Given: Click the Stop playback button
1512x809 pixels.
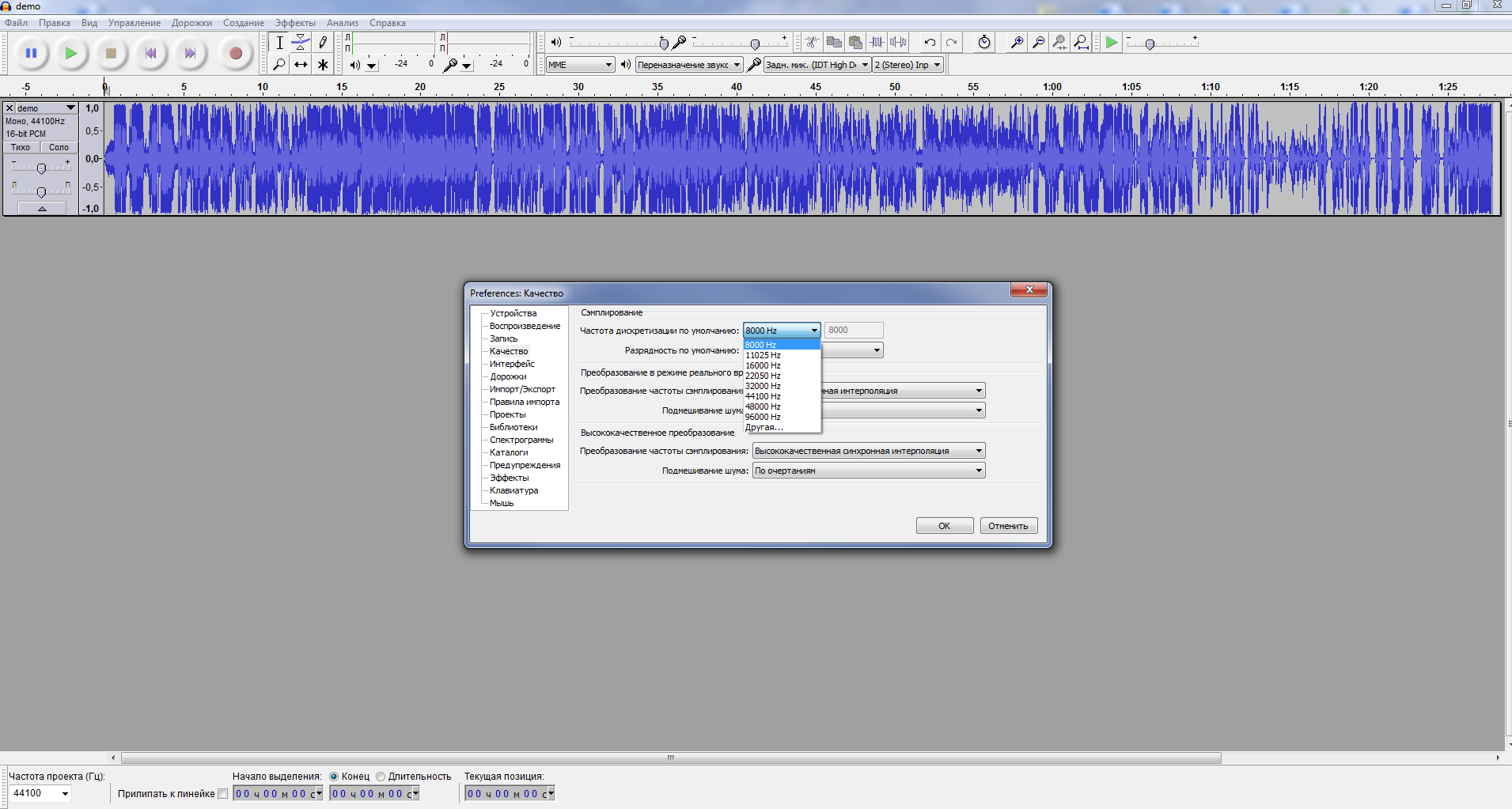Looking at the screenshot, I should tap(111, 54).
